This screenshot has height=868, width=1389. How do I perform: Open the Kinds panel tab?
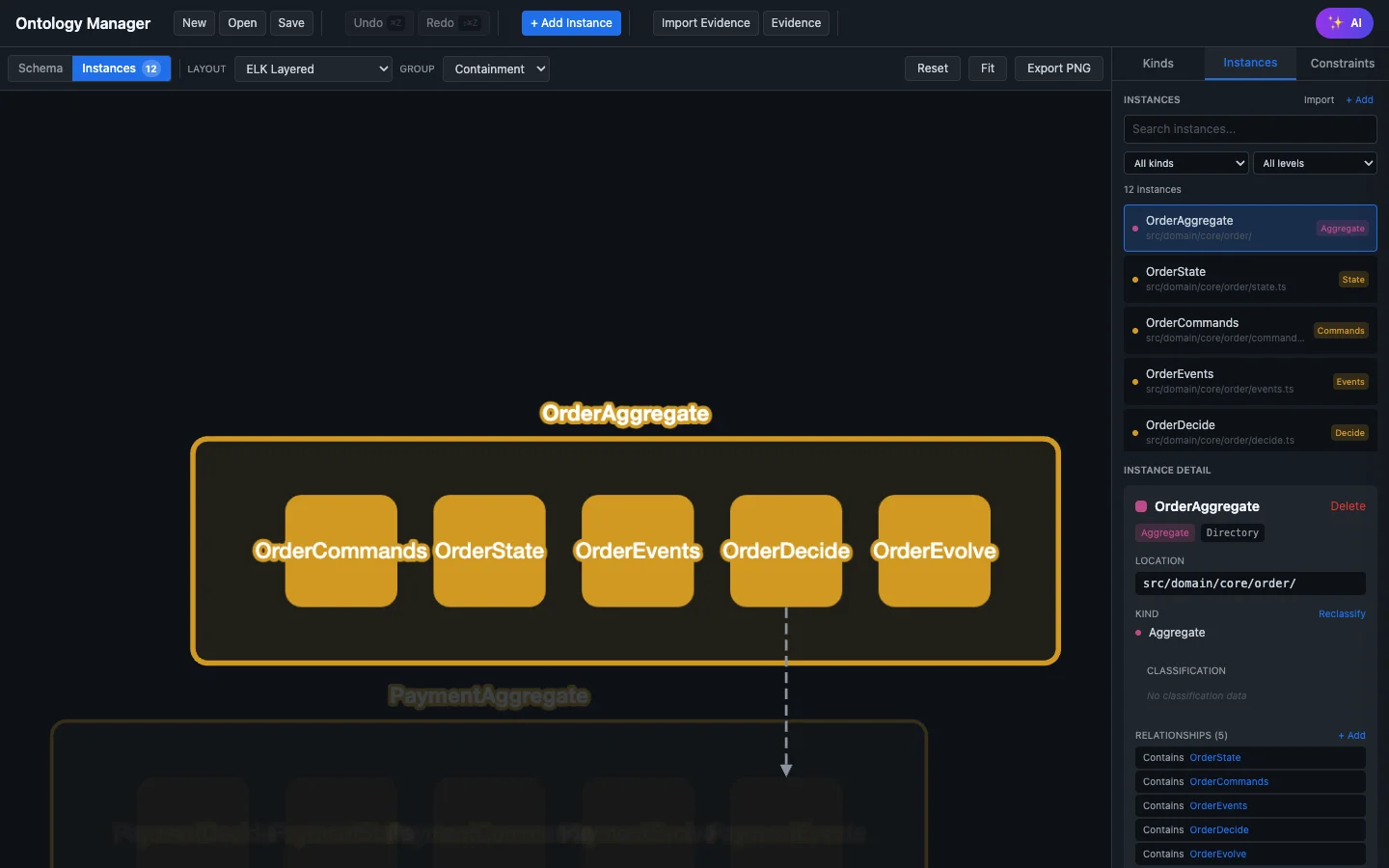click(1157, 63)
